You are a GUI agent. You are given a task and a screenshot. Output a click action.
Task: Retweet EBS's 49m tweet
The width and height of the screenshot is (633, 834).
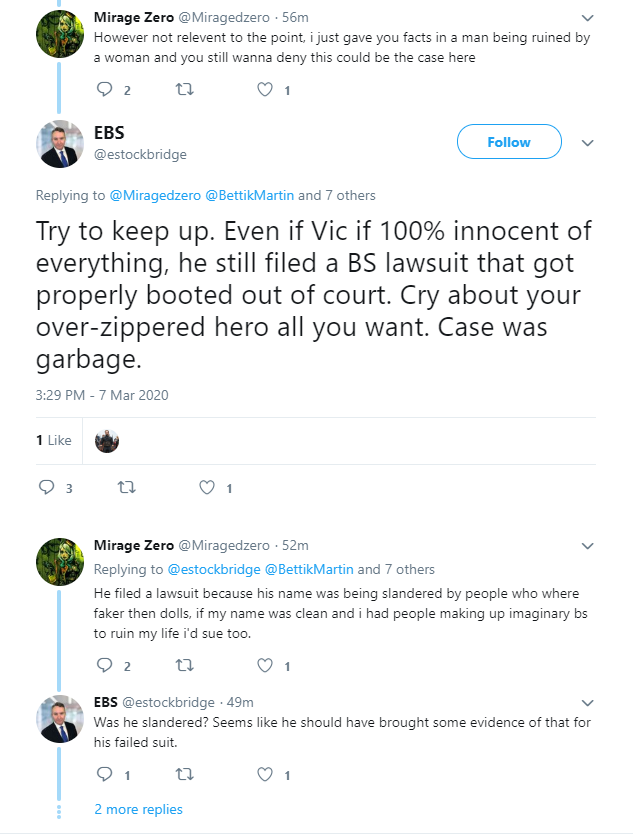(x=185, y=774)
